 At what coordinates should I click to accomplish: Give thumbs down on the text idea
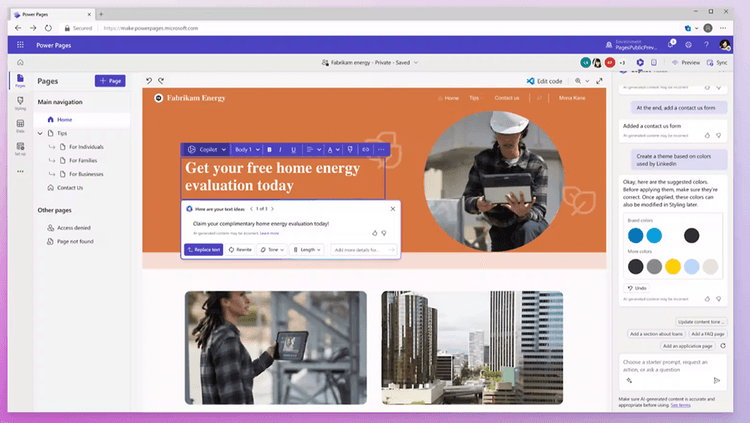coord(384,233)
